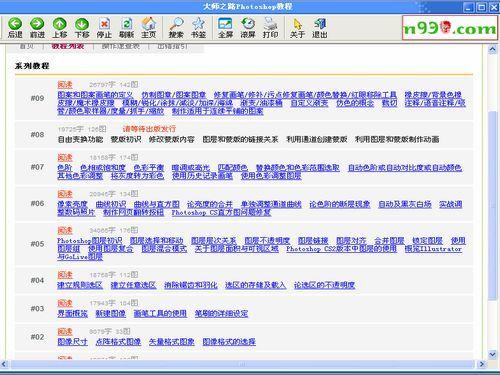Click the horizontal scrollbar left arrow
Viewport: 500px width, 375px height.
coord(4,364)
